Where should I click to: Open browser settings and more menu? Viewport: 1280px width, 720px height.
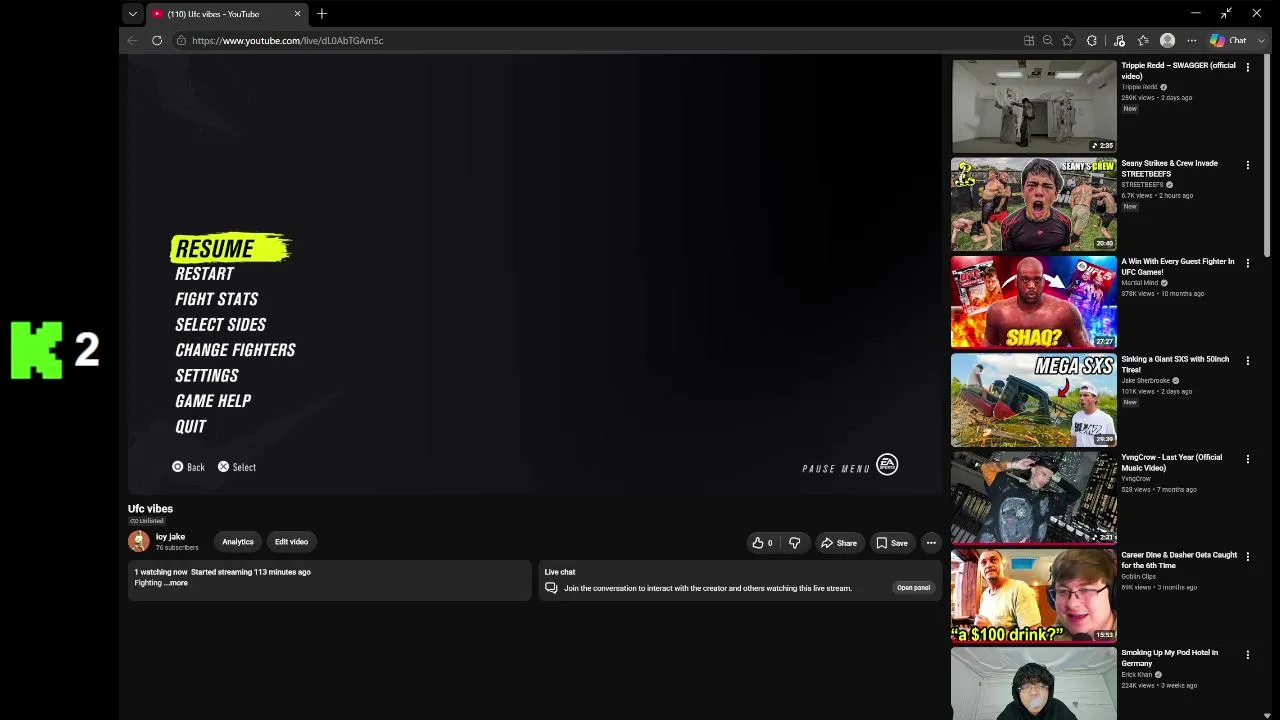point(1192,41)
